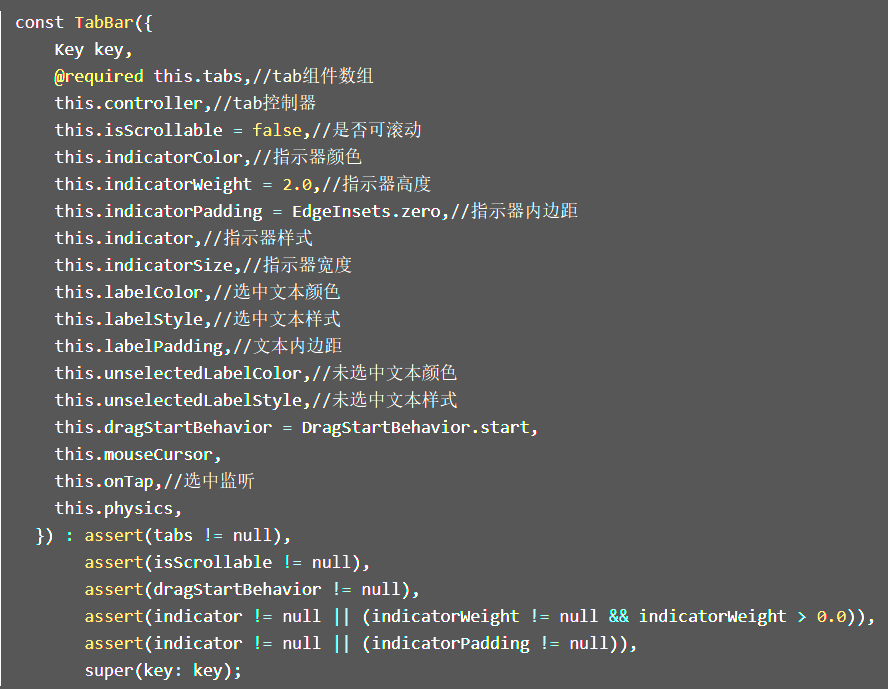Select the @required annotation

pos(99,76)
